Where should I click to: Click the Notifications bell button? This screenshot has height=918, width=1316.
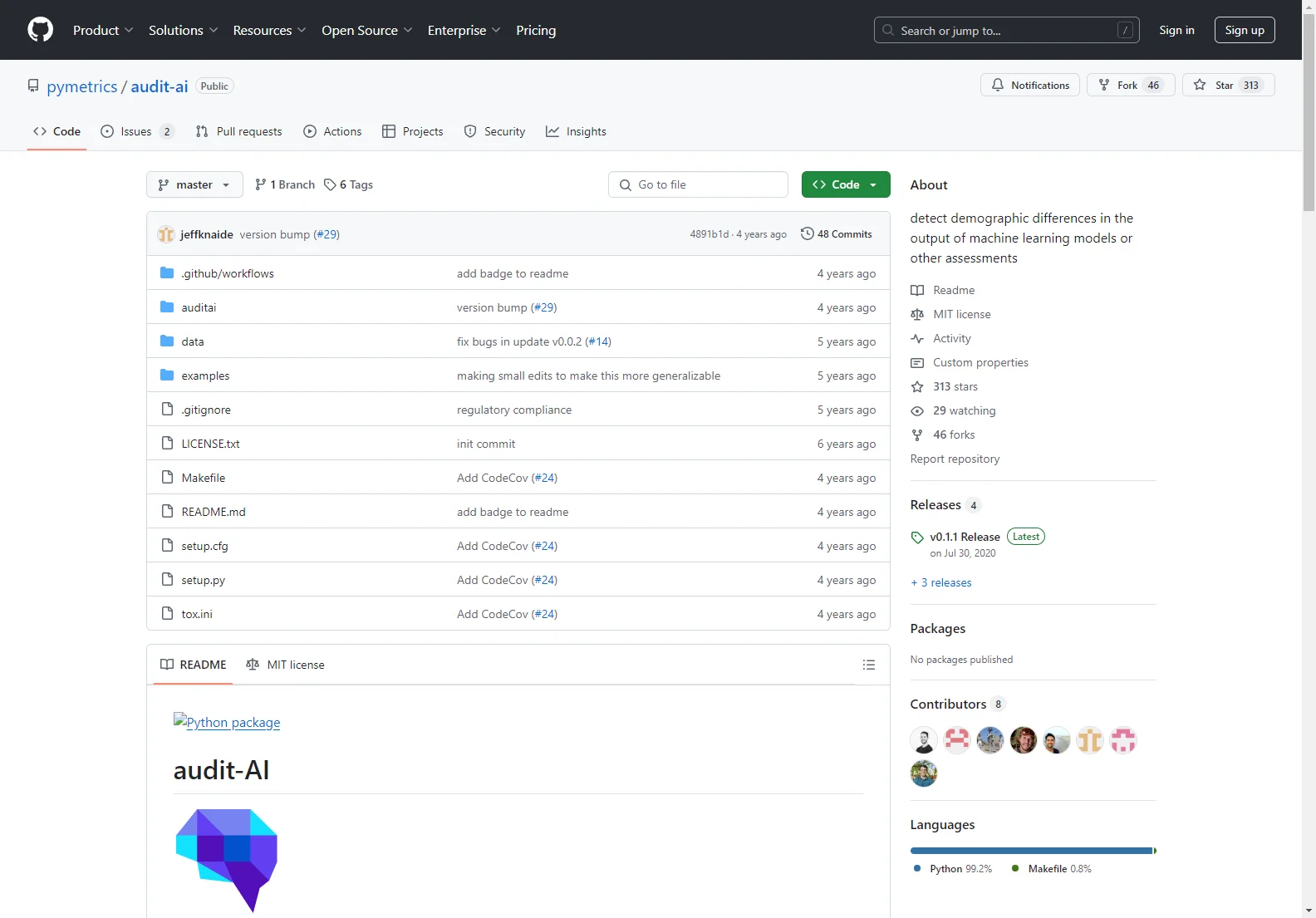point(1030,85)
